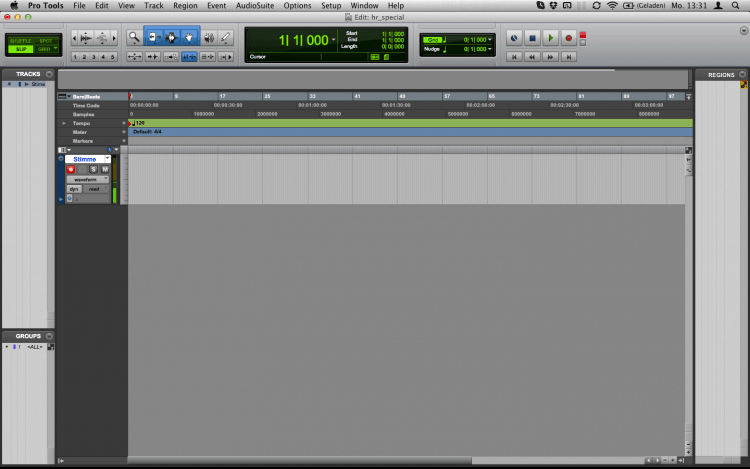Toggle online sync button in transport

point(514,38)
